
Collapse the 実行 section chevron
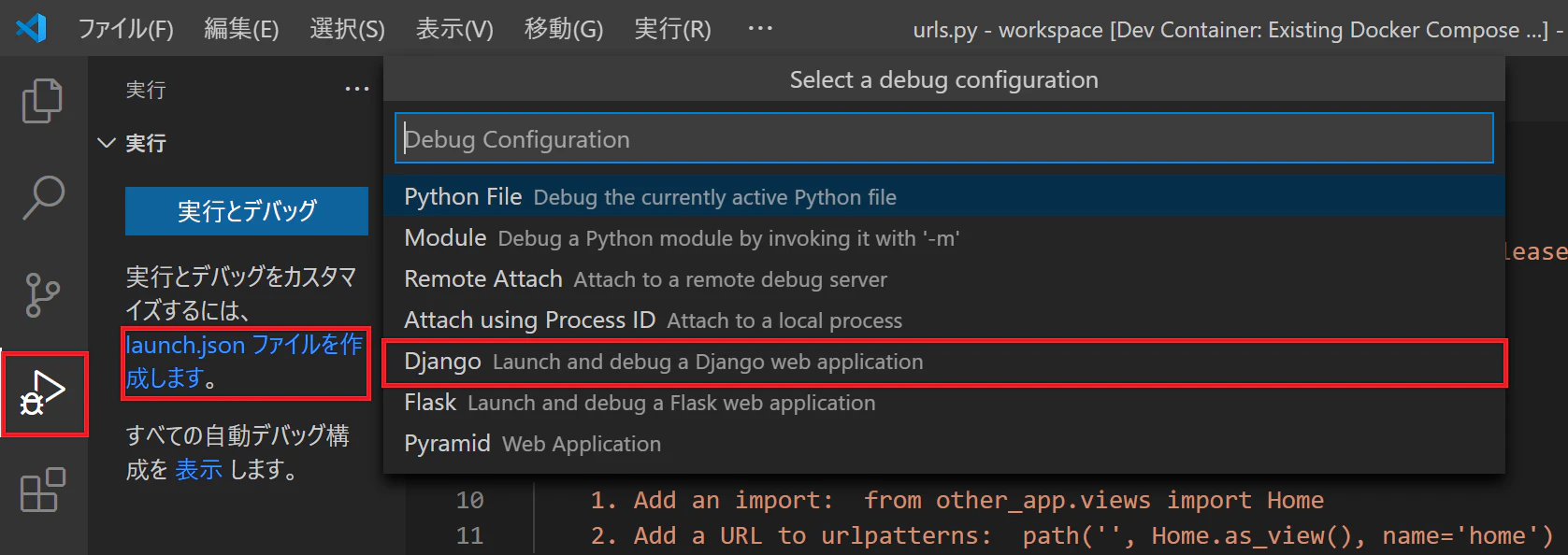(107, 143)
